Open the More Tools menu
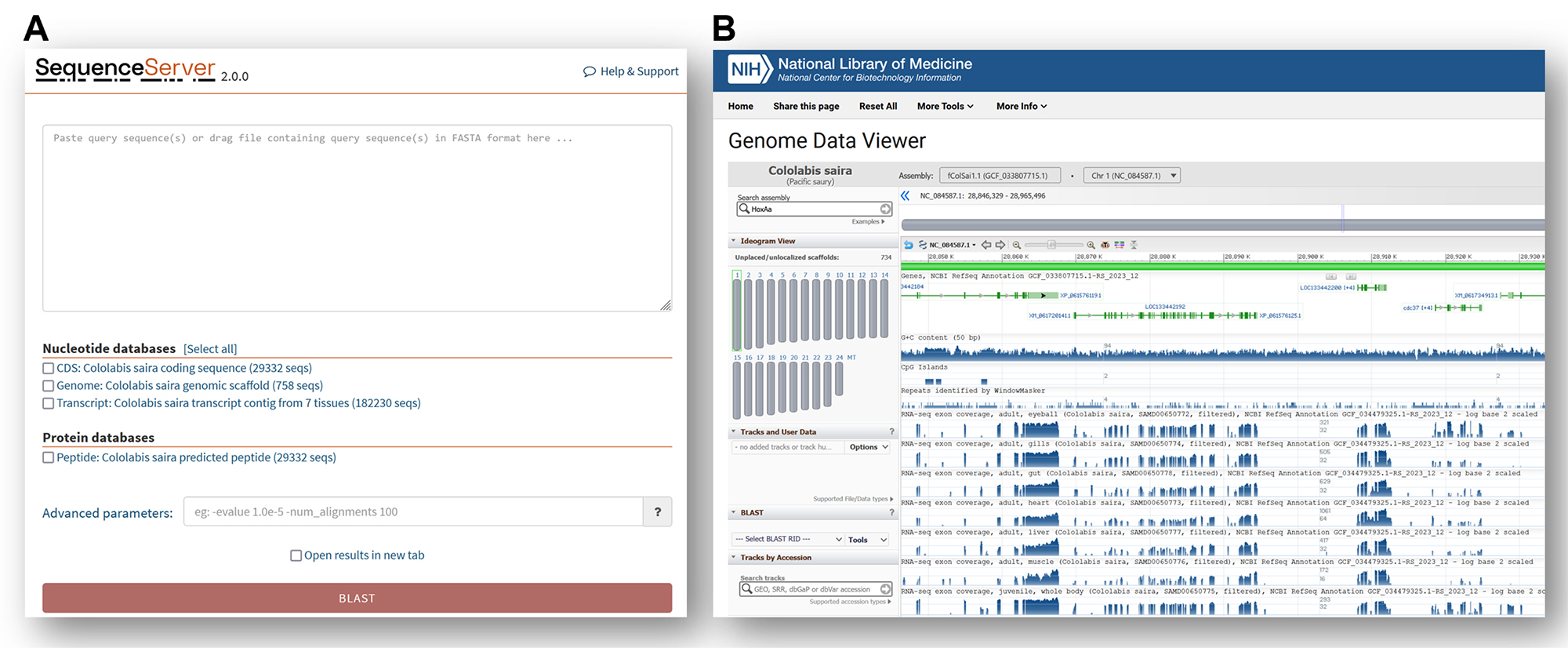The width and height of the screenshot is (1568, 648). pyautogui.click(x=945, y=106)
